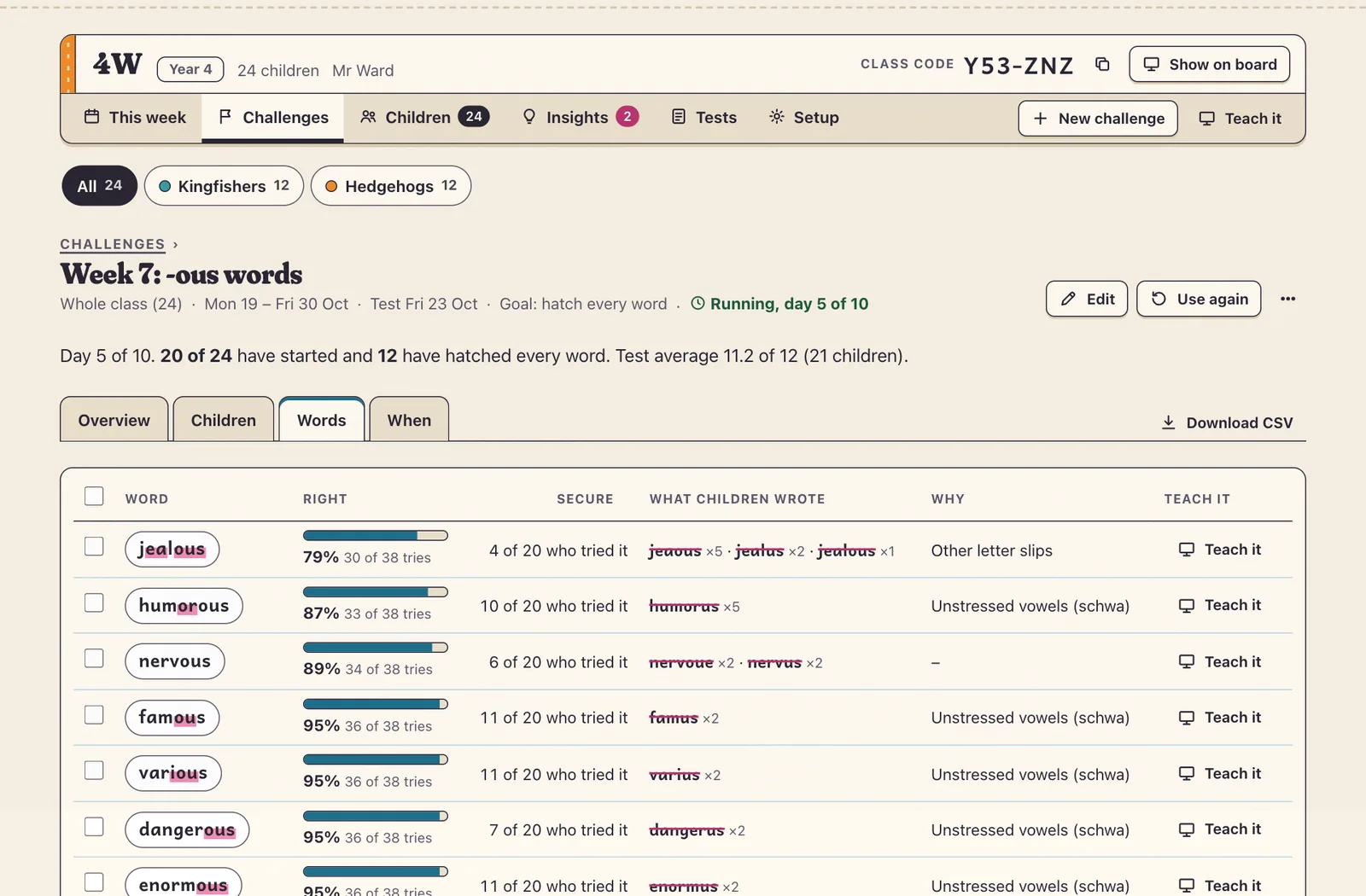This screenshot has width=1366, height=896.
Task: Click the Year 4 badge
Action: pos(190,69)
